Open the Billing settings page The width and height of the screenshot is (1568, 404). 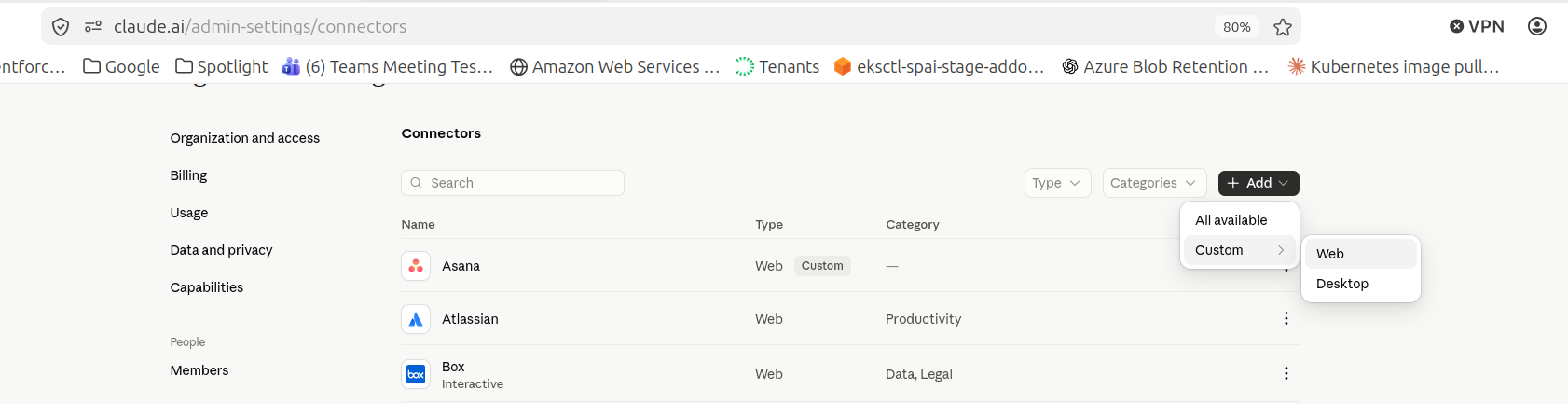[x=189, y=175]
